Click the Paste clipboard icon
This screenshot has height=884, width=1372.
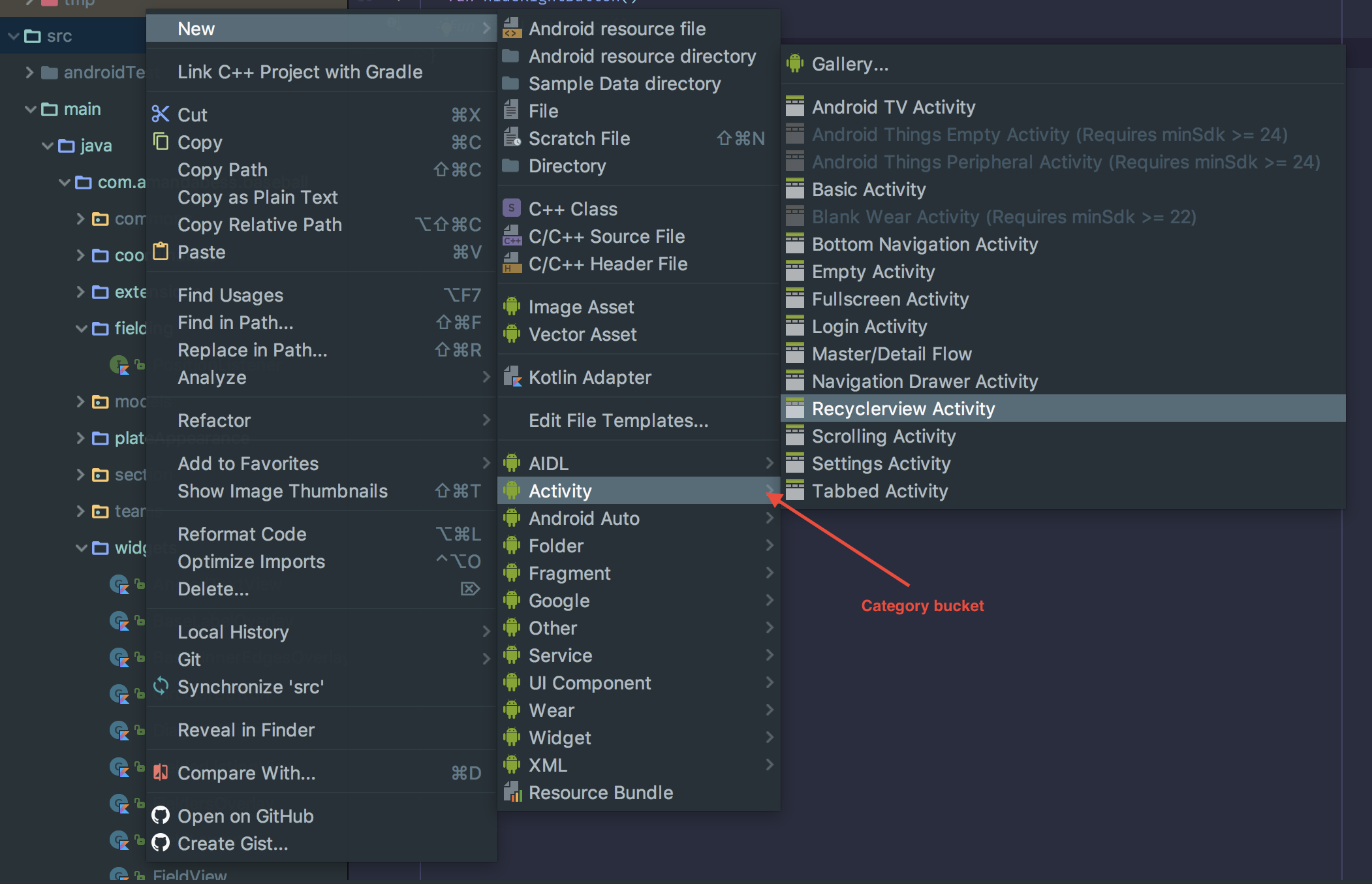[161, 251]
